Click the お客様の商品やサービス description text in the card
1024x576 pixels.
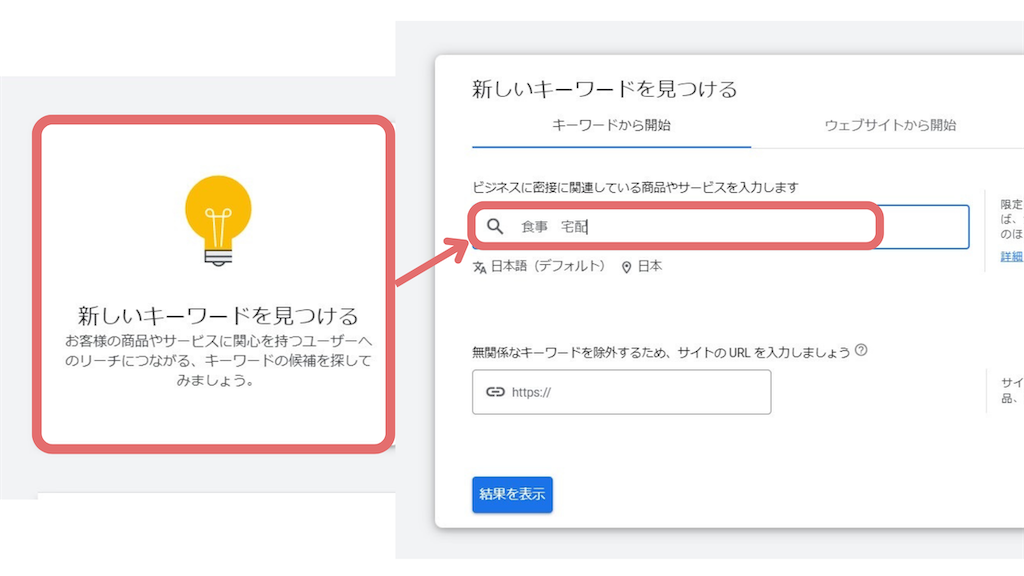[217, 360]
